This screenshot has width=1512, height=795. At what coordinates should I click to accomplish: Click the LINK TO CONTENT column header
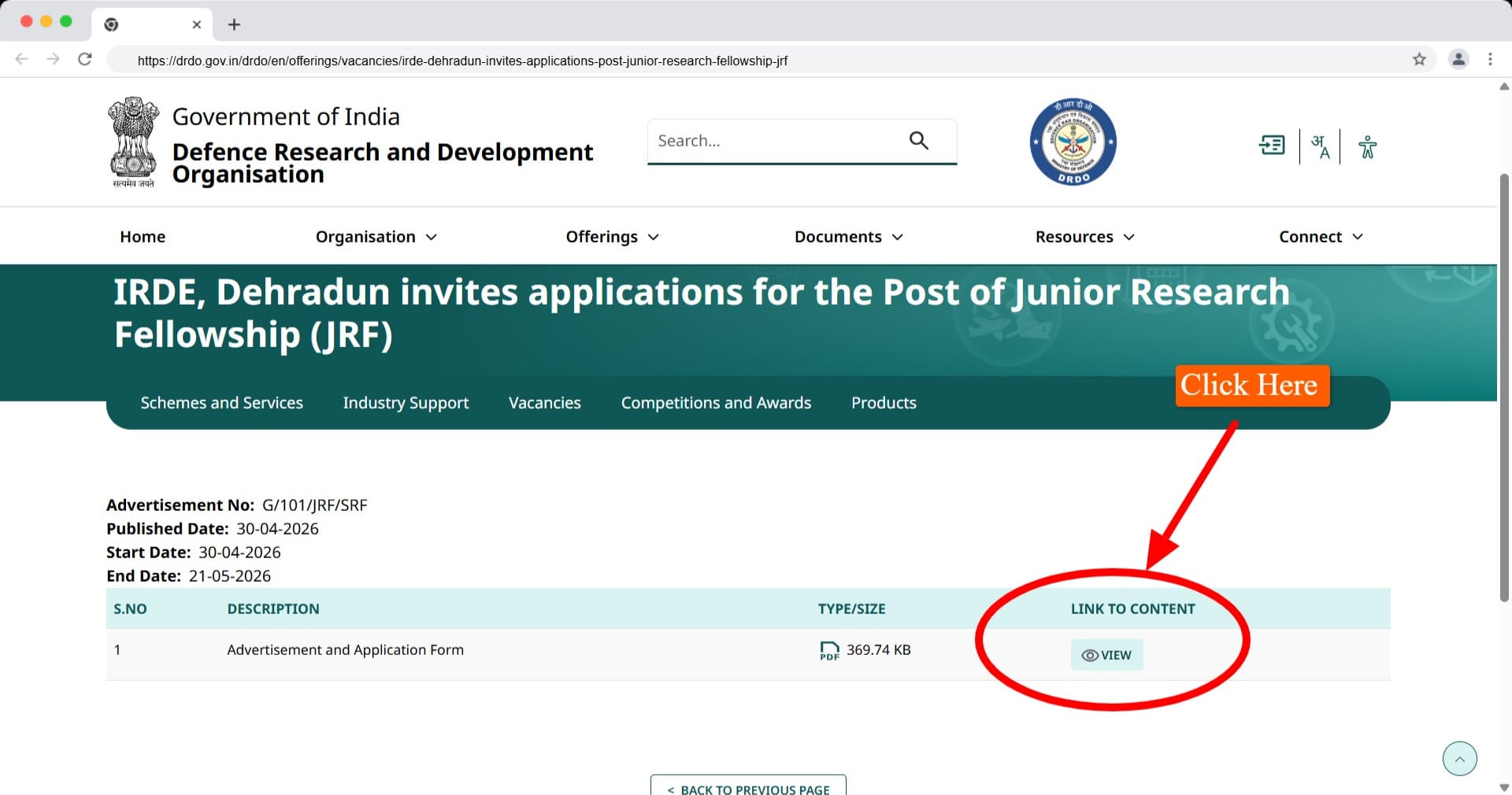(1132, 609)
